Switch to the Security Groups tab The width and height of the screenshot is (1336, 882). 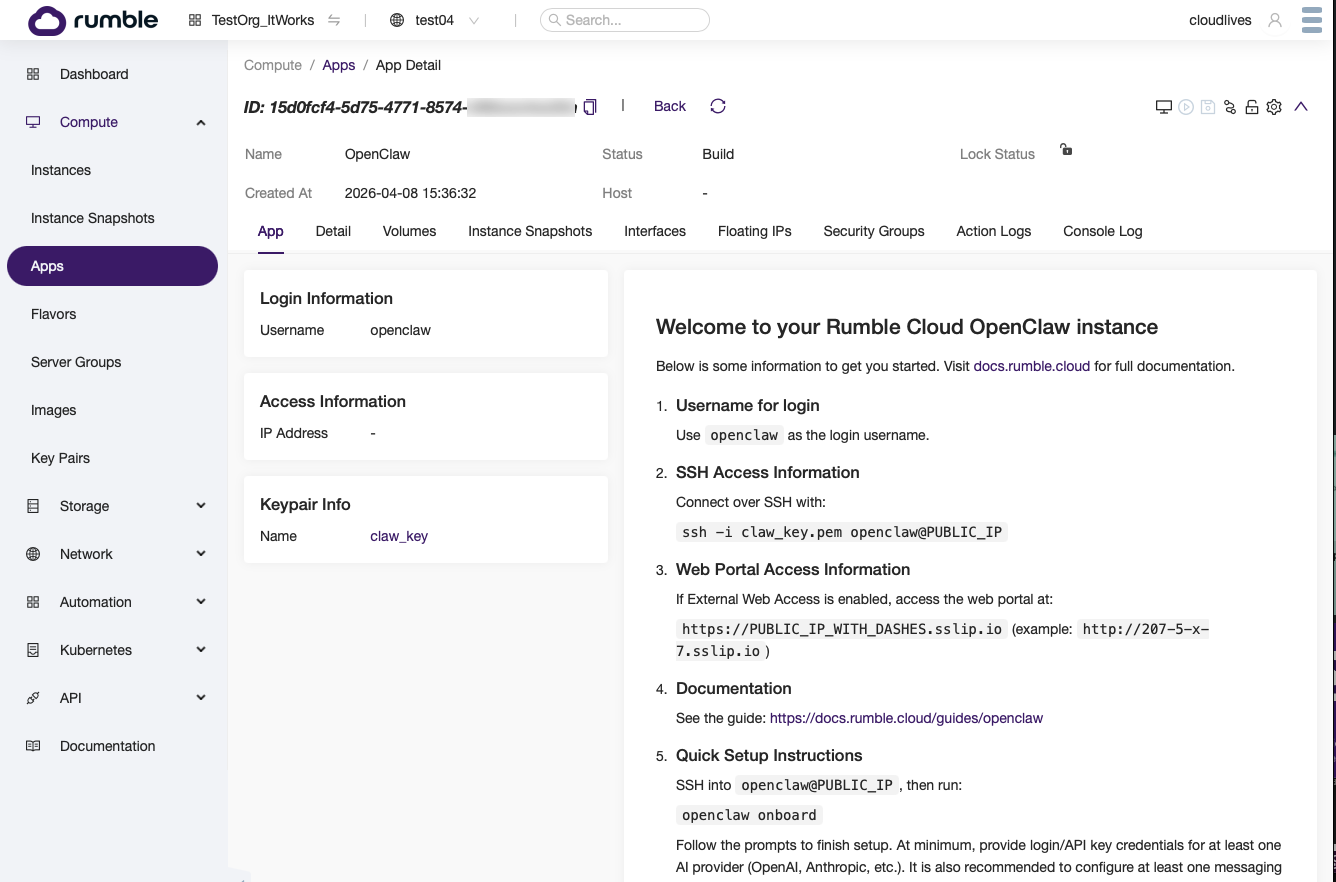tap(873, 231)
